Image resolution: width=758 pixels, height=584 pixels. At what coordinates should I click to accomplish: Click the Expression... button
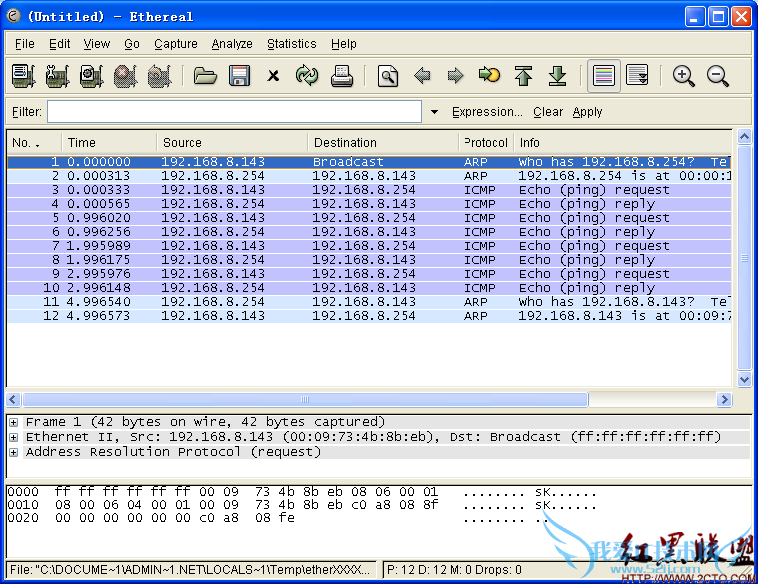(487, 112)
